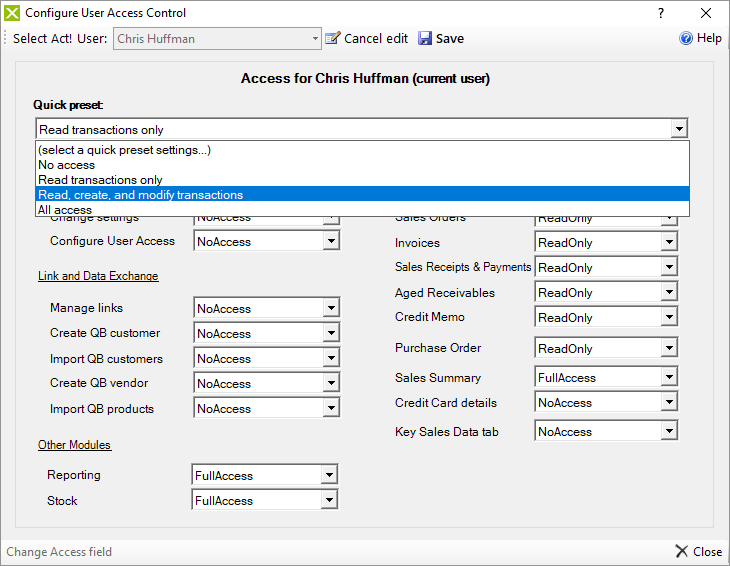Choose 'No access' preset option
This screenshot has height=566, width=730.
coord(362,165)
